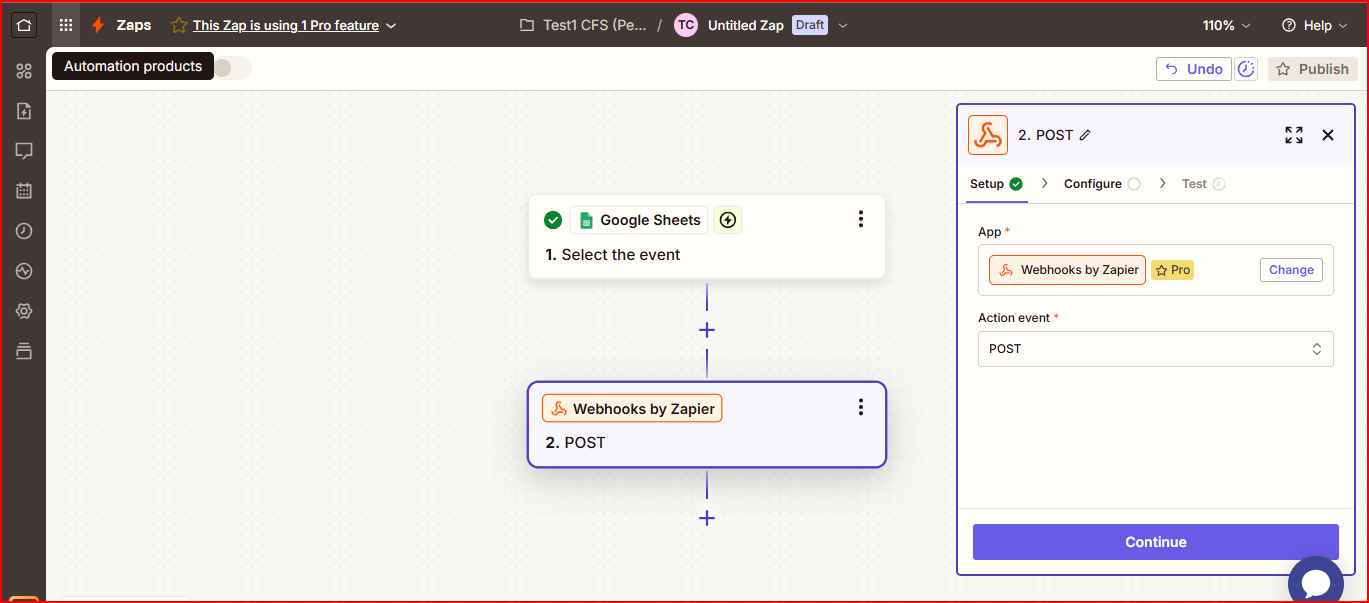
Task: Open the Zap history clock icon in sidebar
Action: click(24, 231)
